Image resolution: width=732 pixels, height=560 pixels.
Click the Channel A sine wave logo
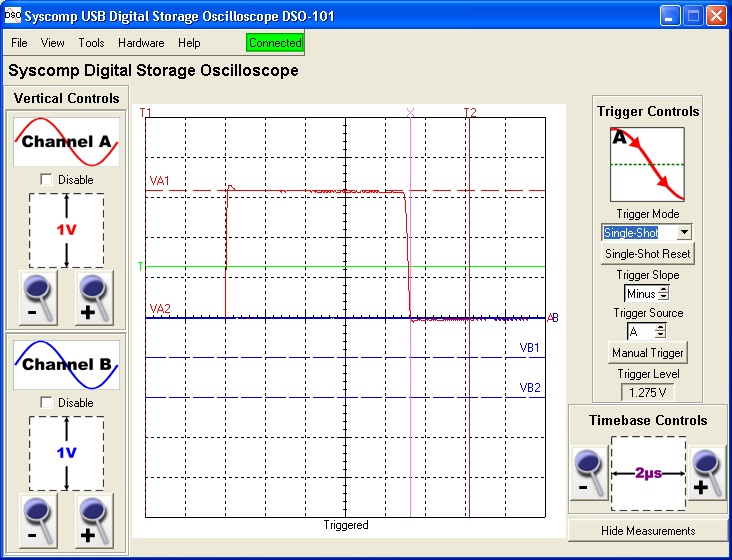click(66, 142)
